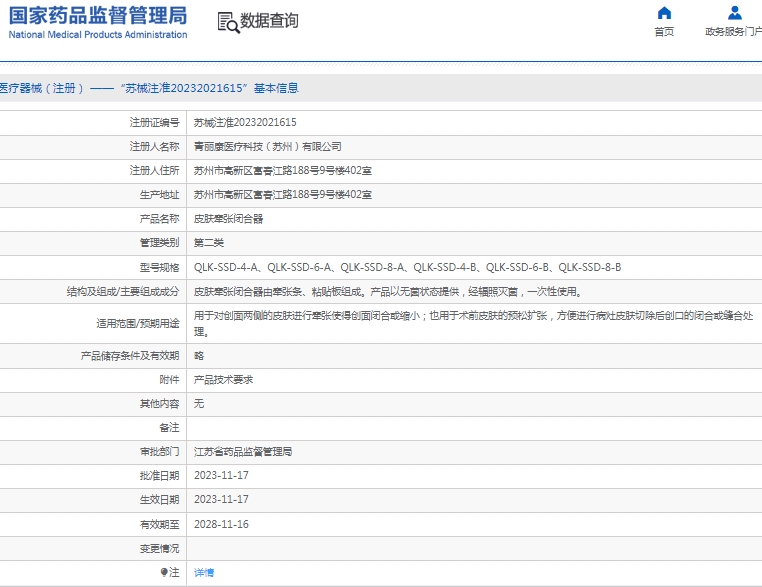The width and height of the screenshot is (762, 587).
Task: Click the 其他内容 value 无
Action: 199,403
